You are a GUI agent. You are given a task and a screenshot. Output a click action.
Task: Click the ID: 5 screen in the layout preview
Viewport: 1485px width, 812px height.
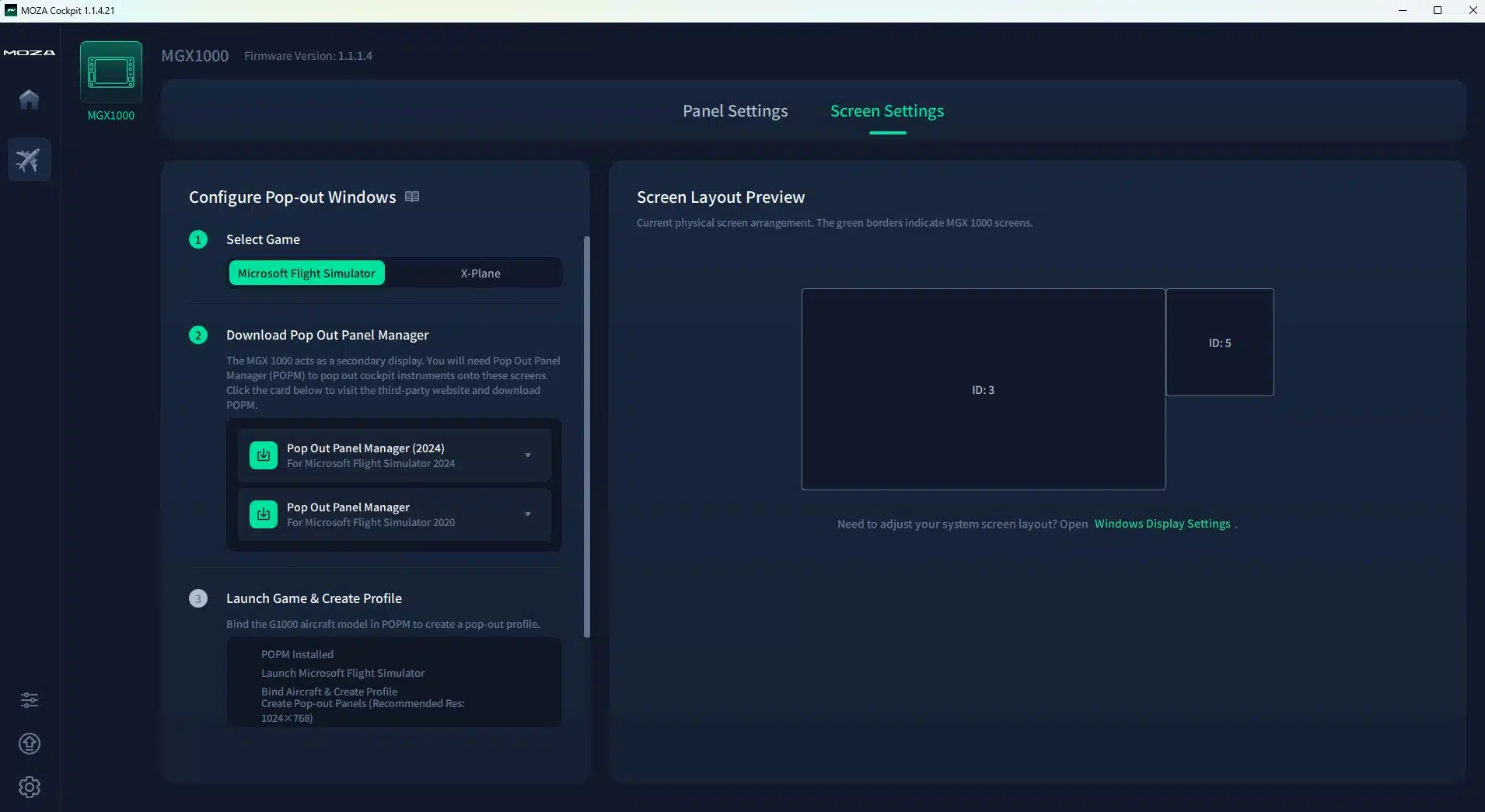[1220, 342]
